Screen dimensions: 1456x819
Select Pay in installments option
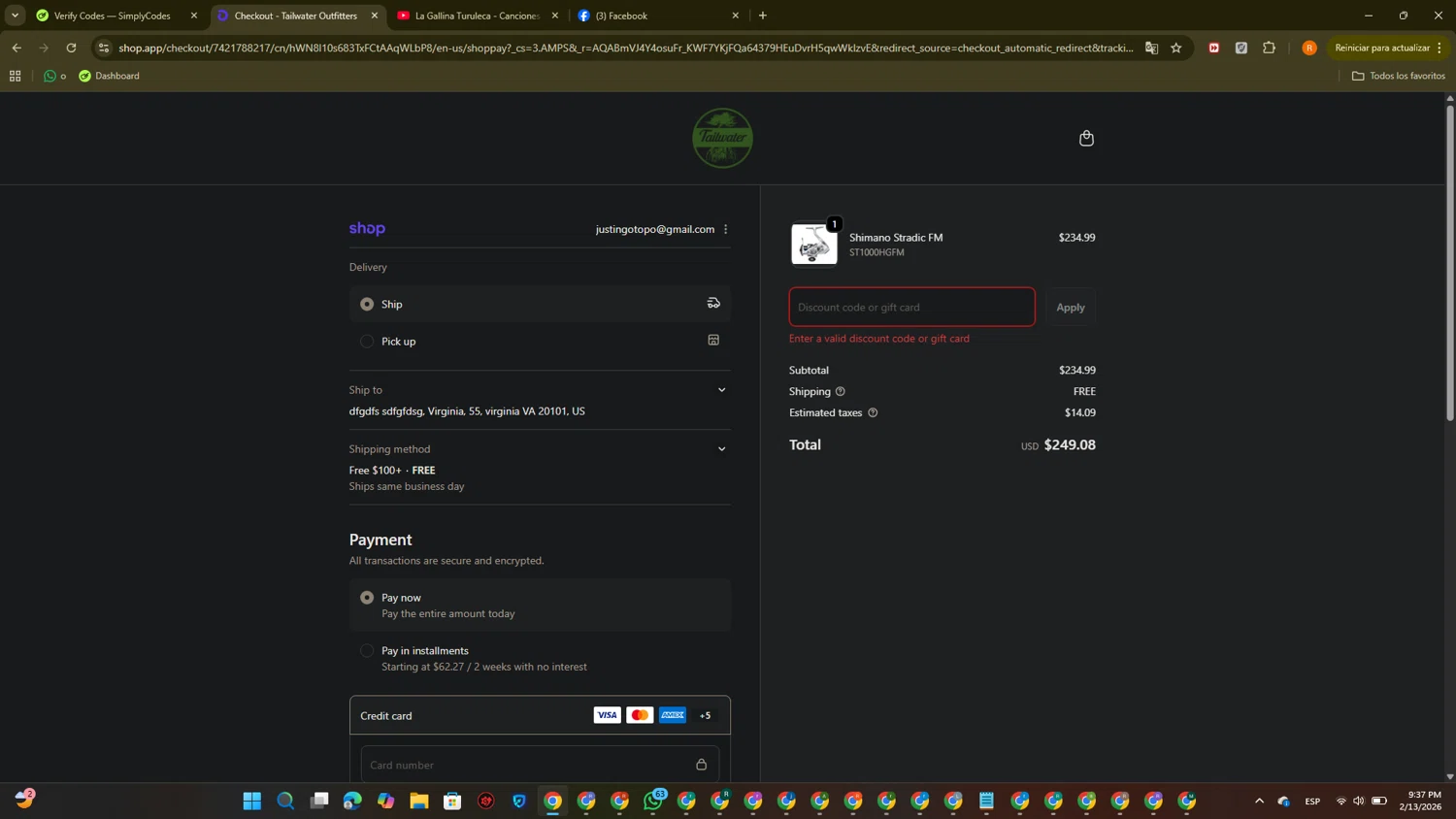coord(540,658)
